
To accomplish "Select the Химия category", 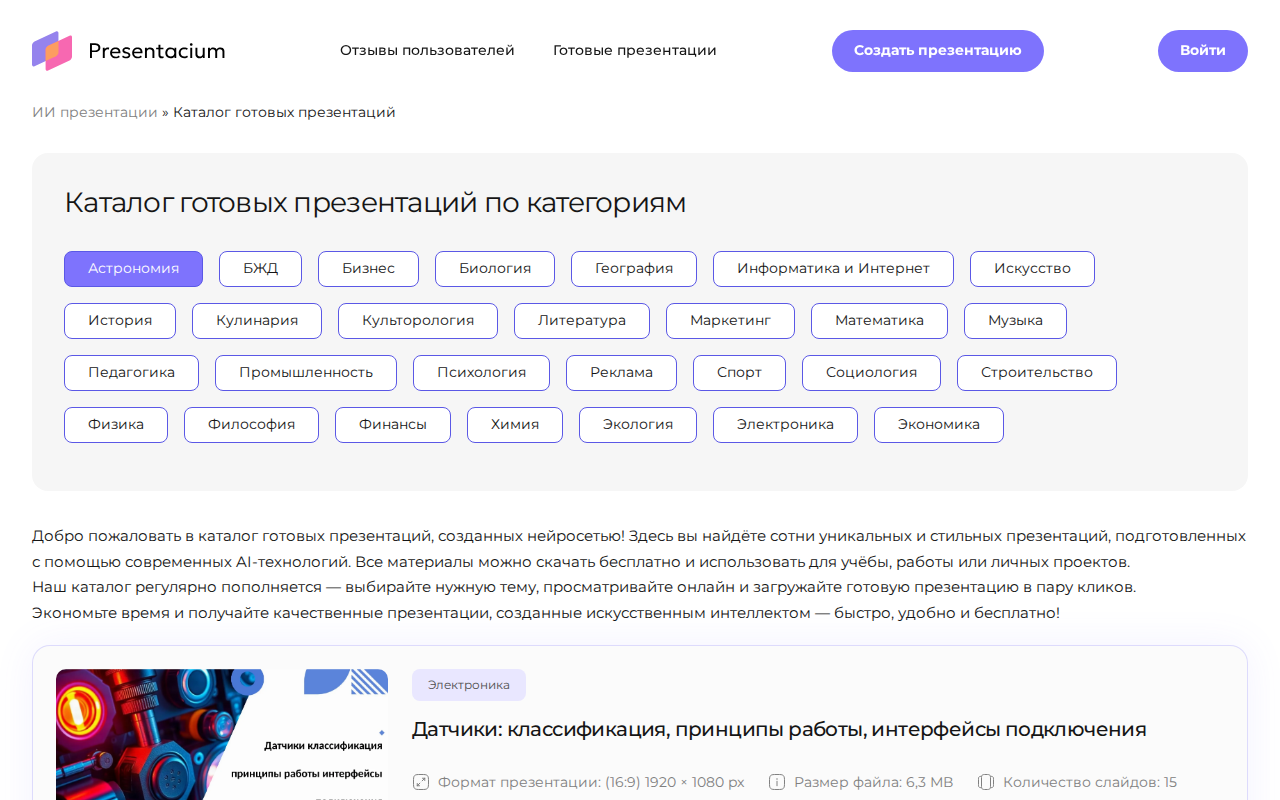I will (515, 425).
